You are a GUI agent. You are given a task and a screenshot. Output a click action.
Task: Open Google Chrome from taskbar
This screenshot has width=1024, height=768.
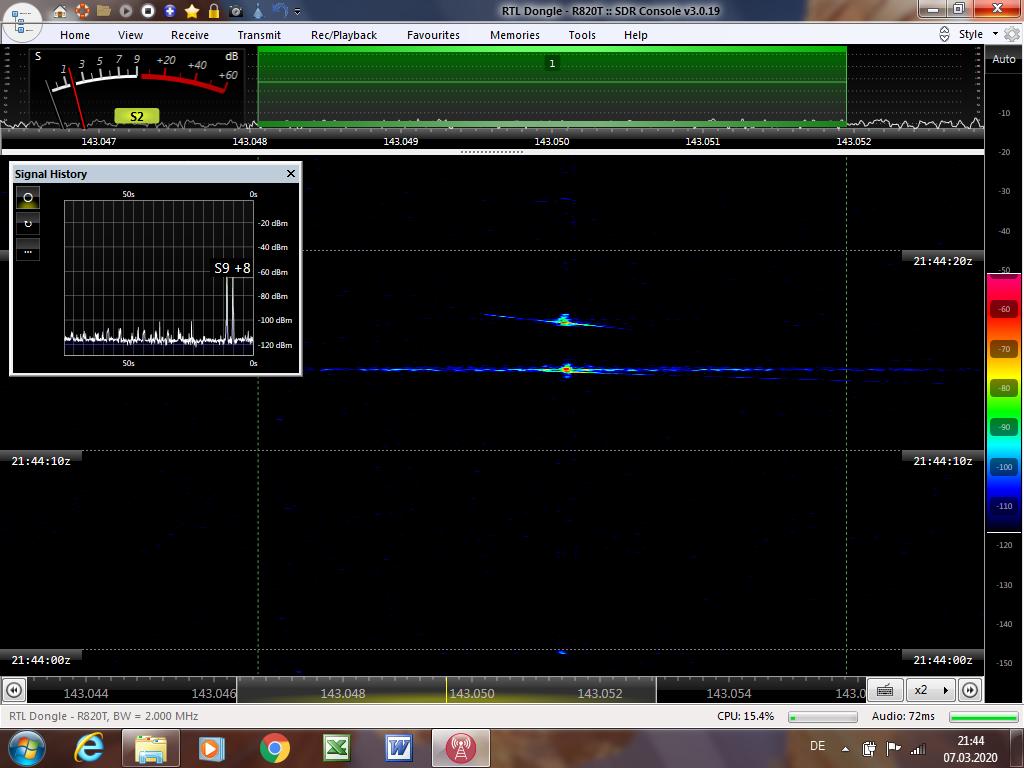point(274,748)
